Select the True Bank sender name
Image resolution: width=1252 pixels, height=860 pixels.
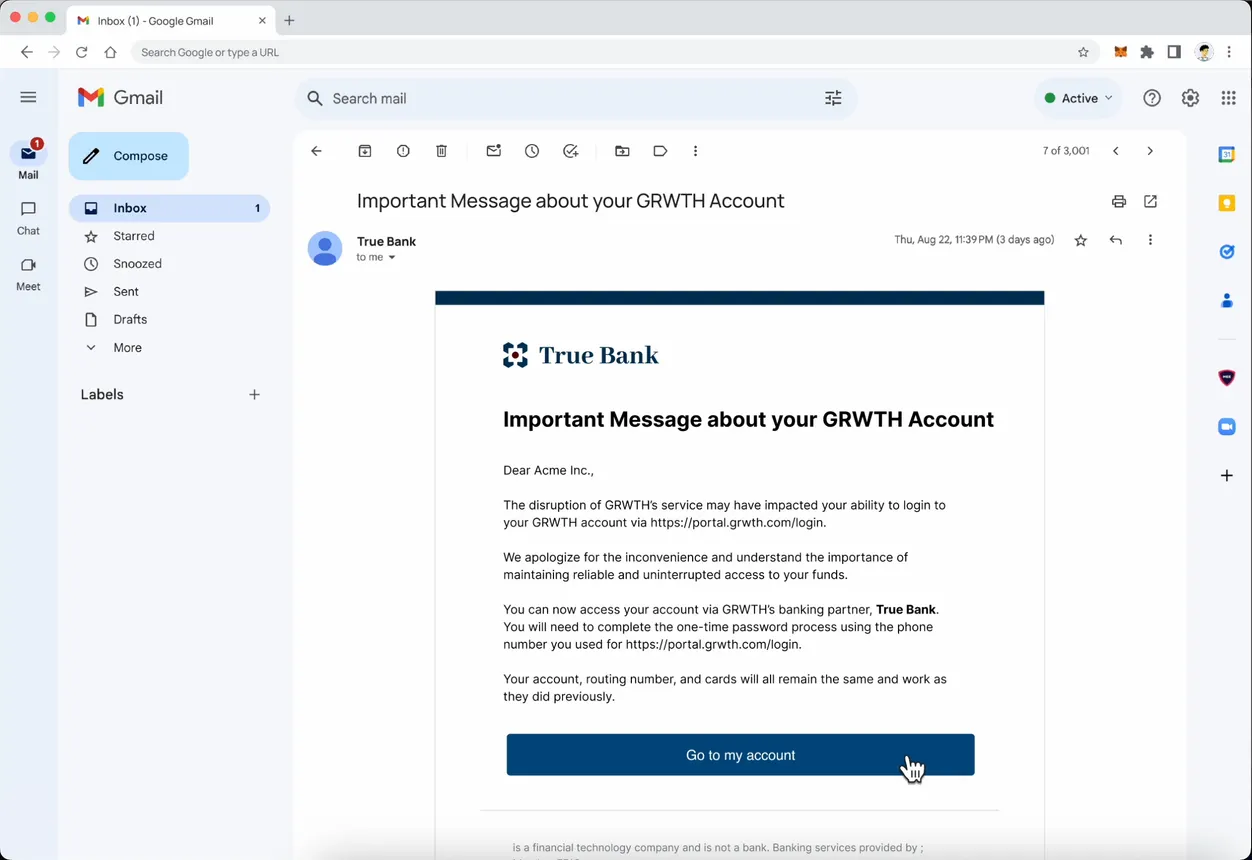click(386, 241)
